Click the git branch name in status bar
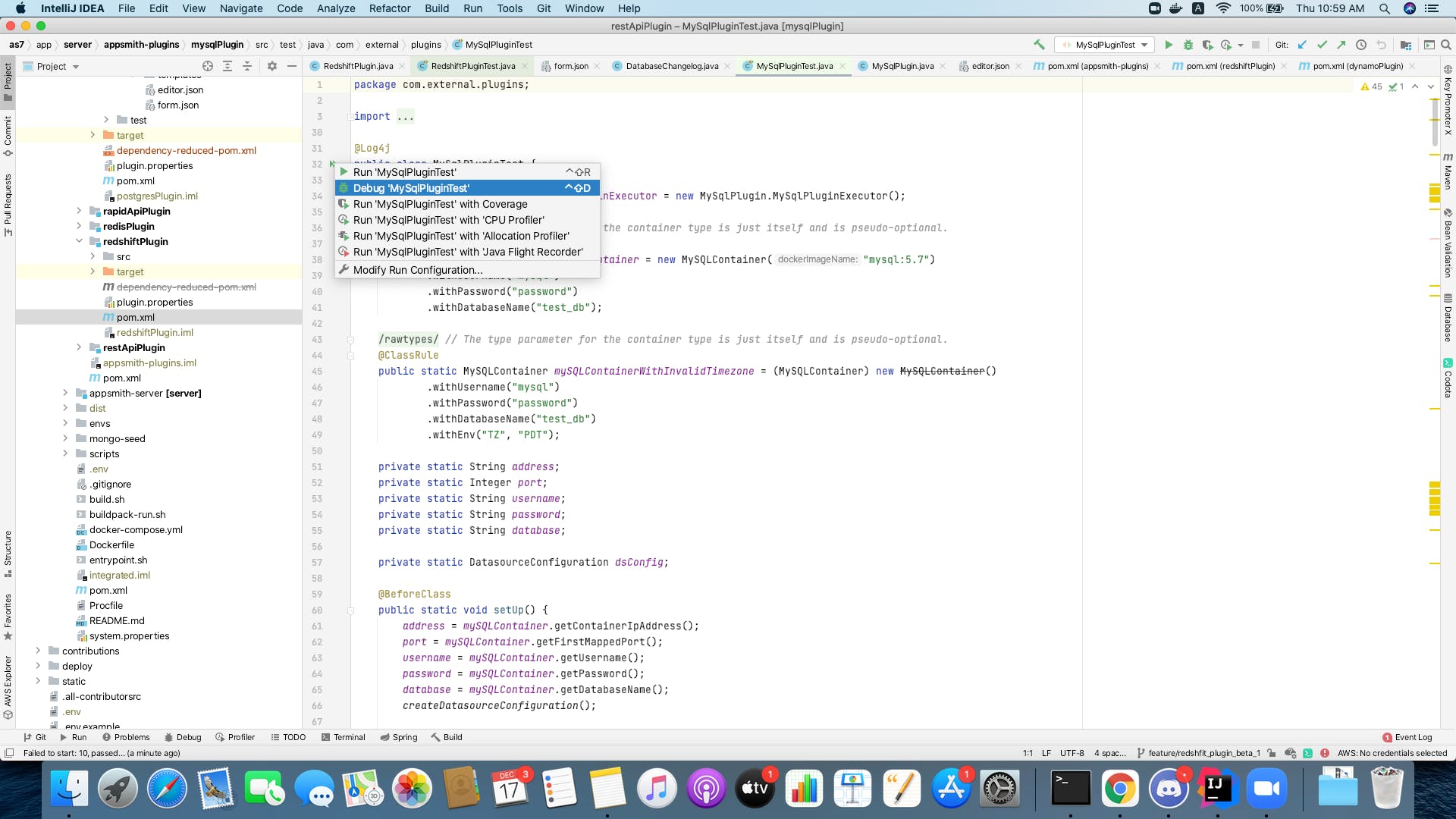This screenshot has width=1456, height=819. 1203,753
